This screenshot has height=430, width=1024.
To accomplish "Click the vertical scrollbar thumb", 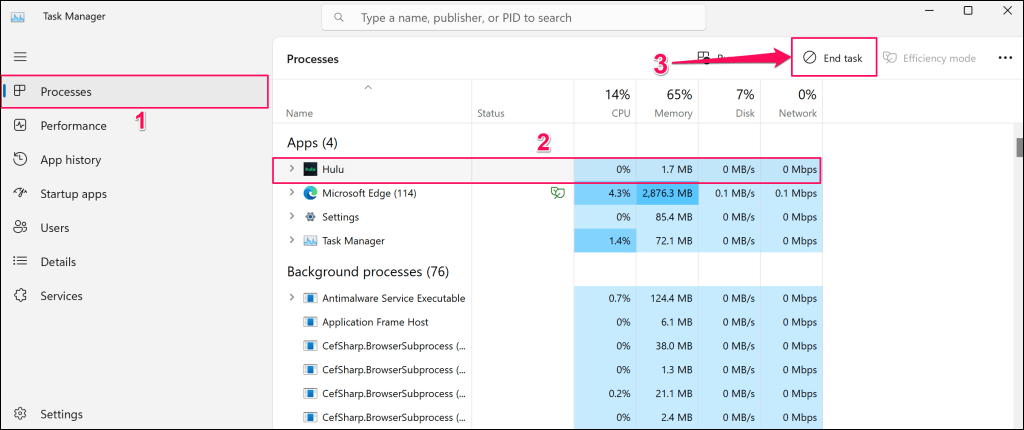I will 1018,147.
